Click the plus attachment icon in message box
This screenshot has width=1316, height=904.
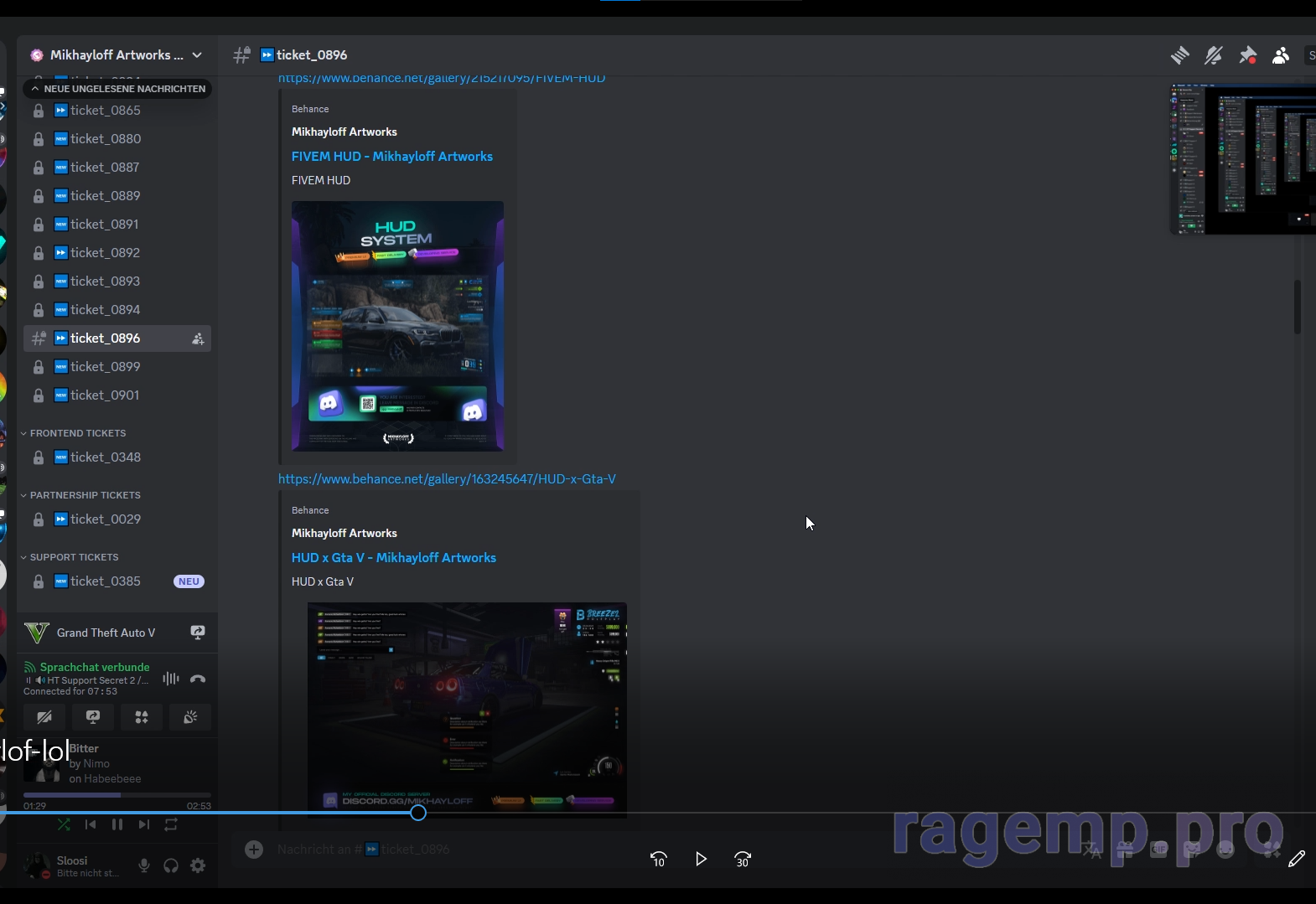pos(254,850)
